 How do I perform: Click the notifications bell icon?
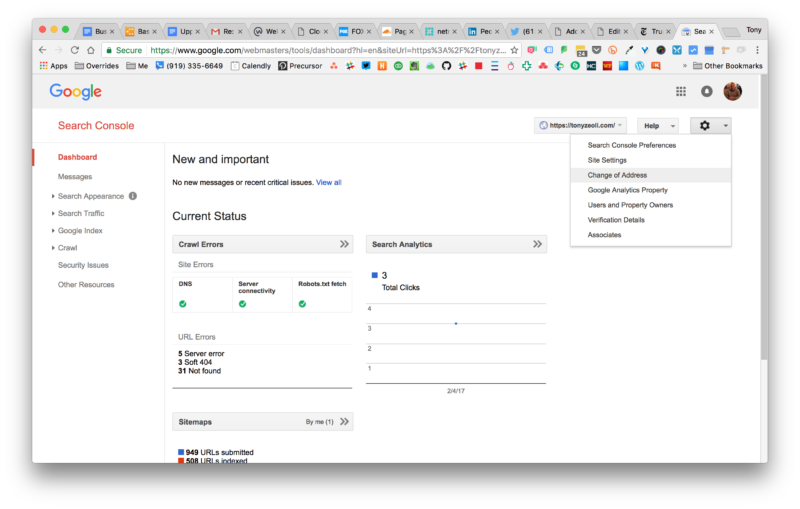707,91
